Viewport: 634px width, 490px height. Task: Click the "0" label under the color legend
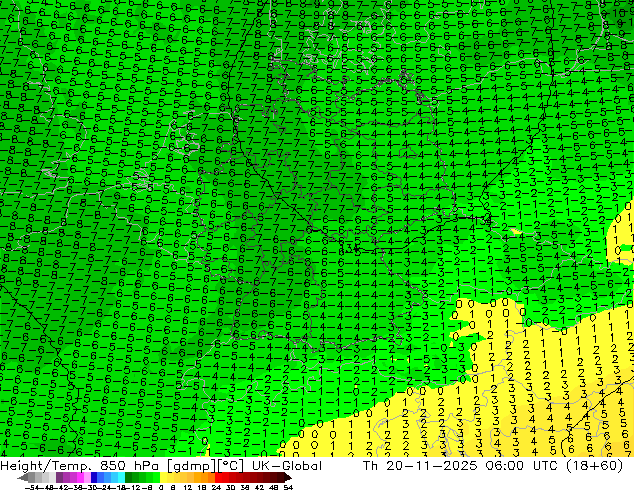pos(161,487)
